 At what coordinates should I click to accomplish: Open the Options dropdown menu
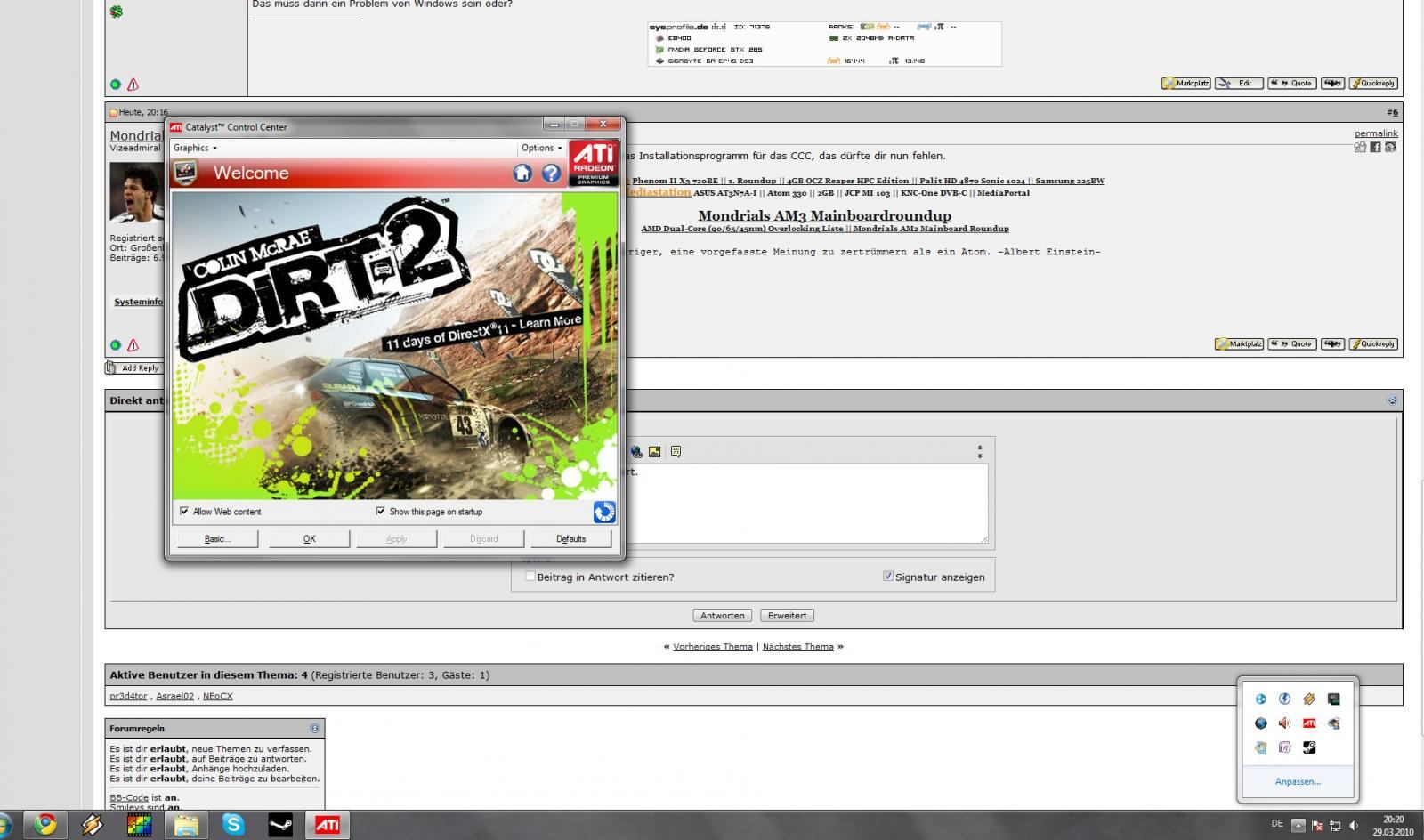(x=541, y=148)
